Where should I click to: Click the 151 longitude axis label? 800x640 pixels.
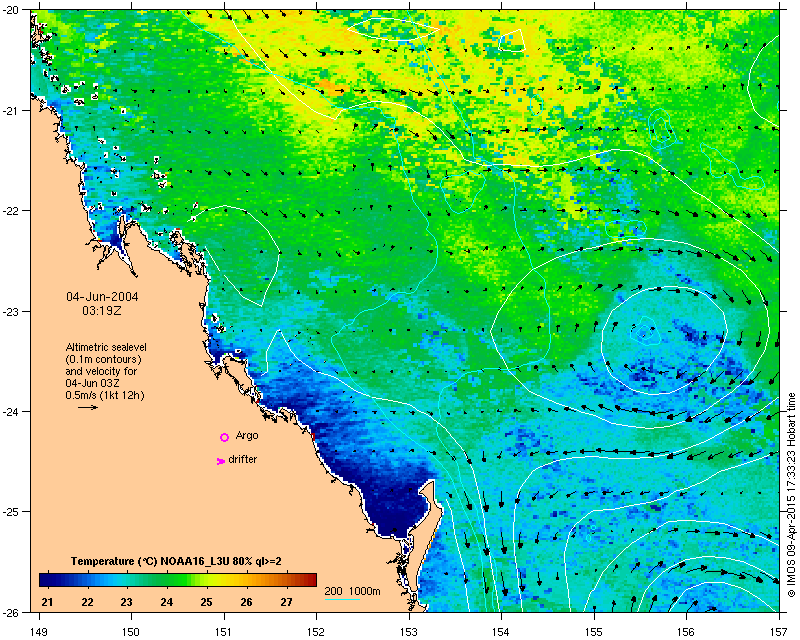click(224, 632)
